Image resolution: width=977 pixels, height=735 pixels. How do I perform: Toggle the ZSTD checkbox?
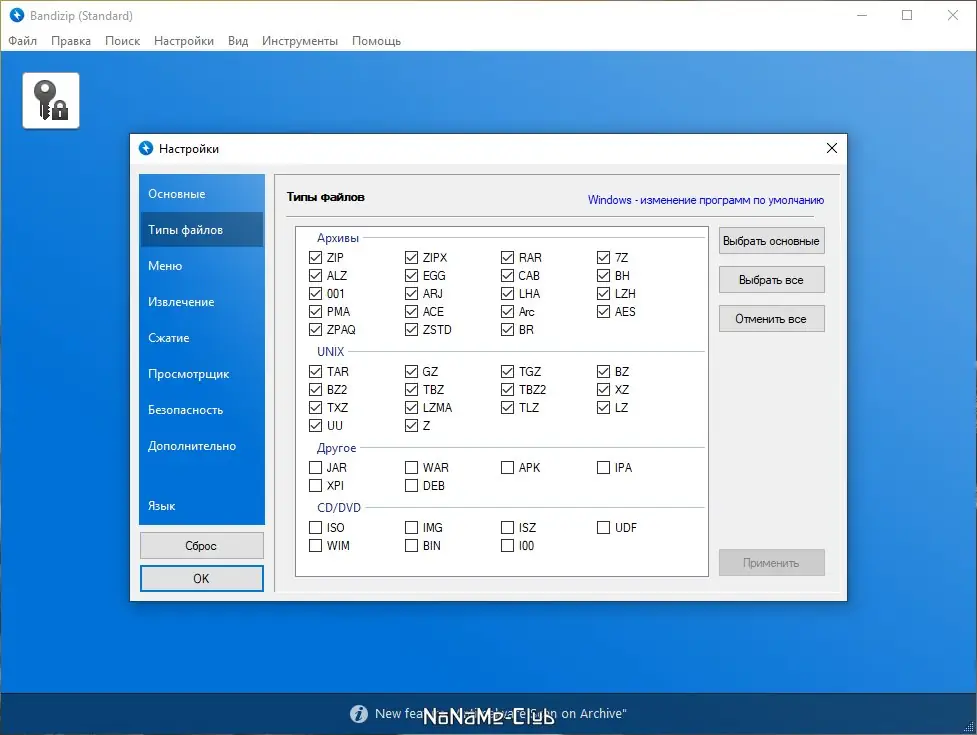[411, 330]
